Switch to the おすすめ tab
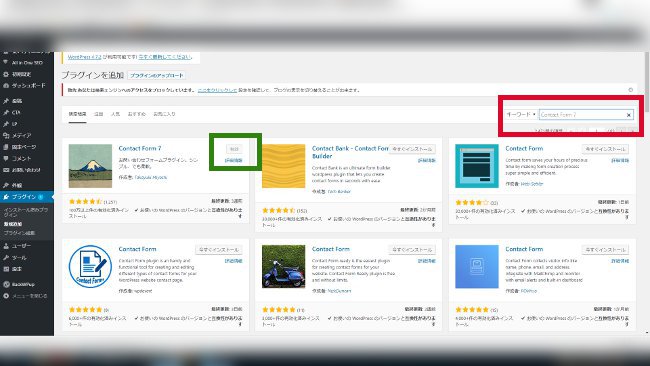The height and width of the screenshot is (366, 650). [136, 114]
